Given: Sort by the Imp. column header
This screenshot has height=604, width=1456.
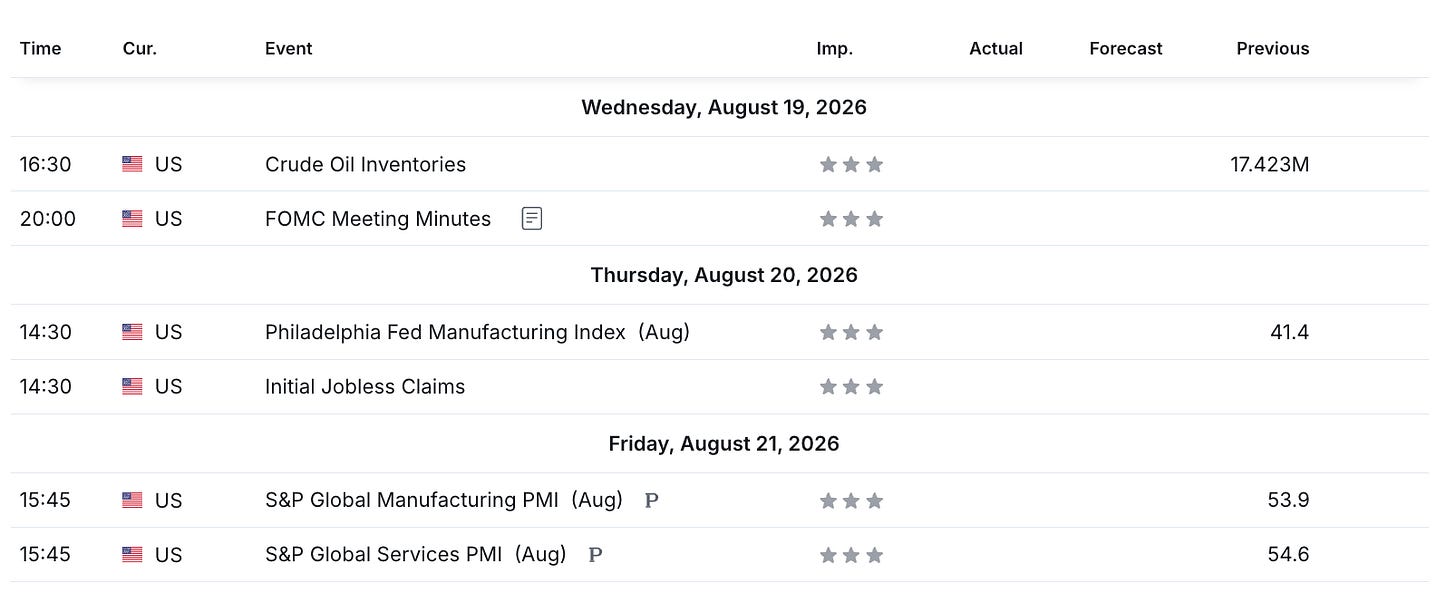Looking at the screenshot, I should [x=835, y=48].
